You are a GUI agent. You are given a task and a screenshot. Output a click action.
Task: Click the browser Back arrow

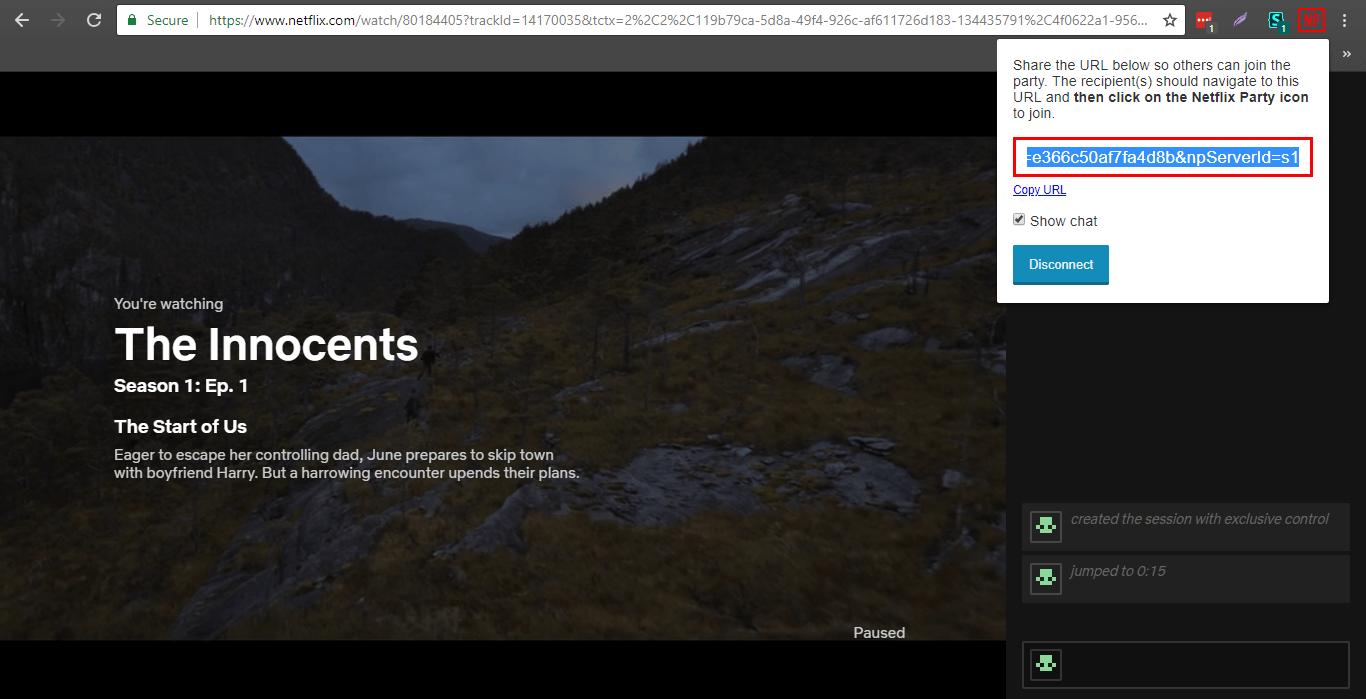(x=22, y=20)
